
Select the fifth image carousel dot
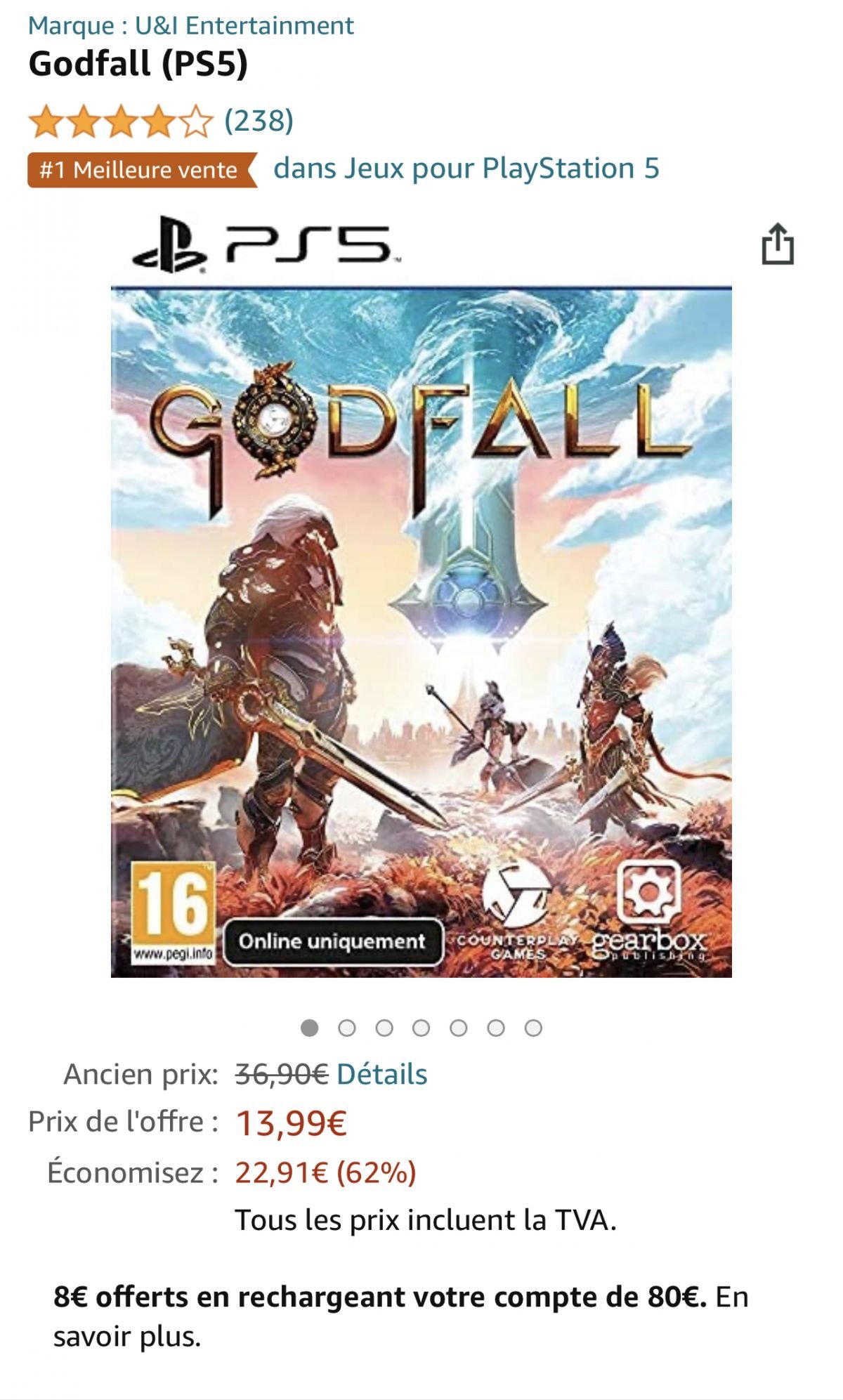tap(459, 1028)
